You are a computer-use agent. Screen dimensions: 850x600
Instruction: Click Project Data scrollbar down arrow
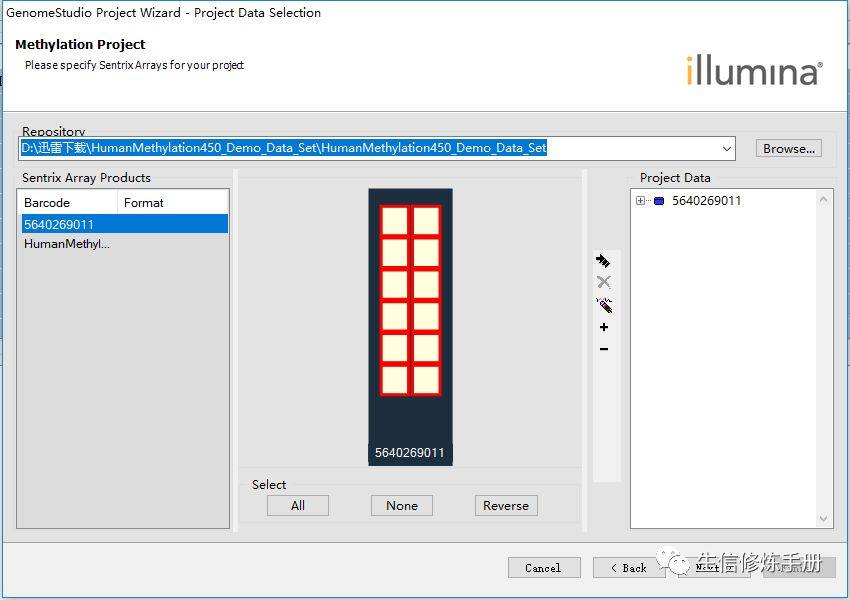pos(823,519)
